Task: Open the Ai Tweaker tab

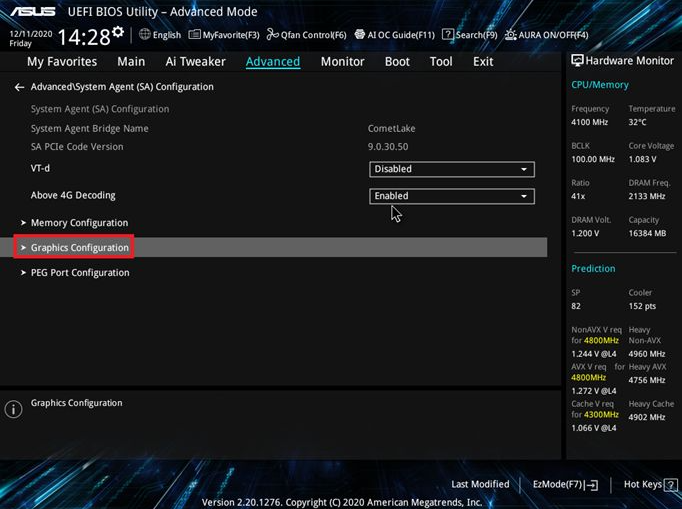Action: (x=195, y=62)
